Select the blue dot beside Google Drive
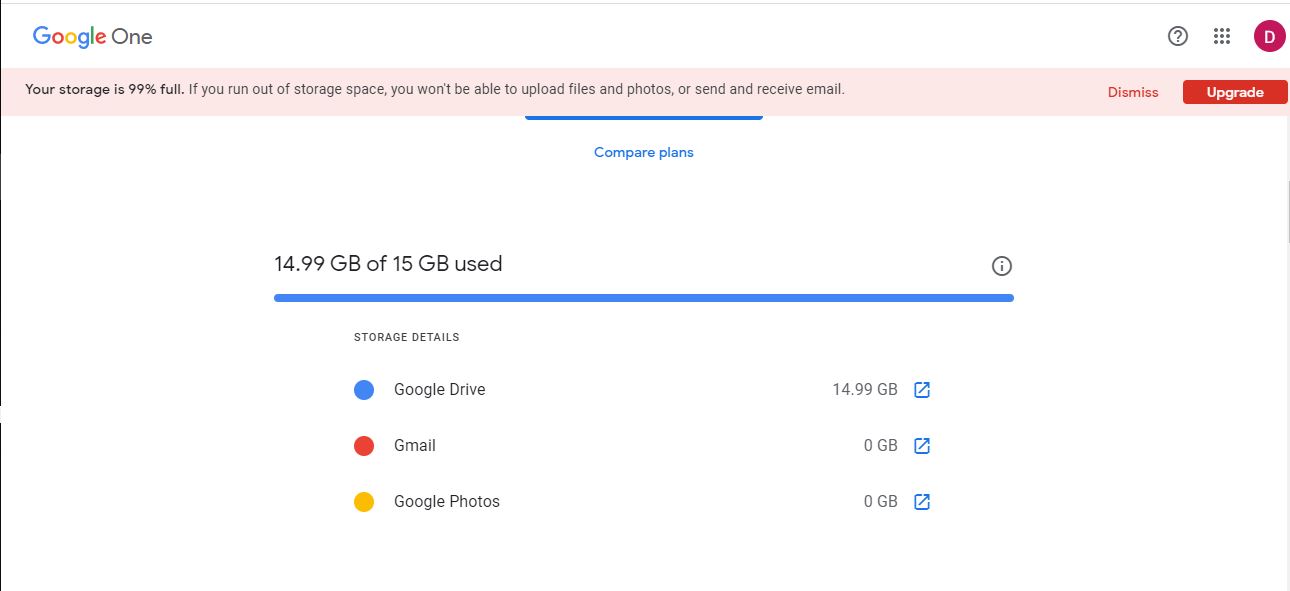This screenshot has height=591, width=1290. [363, 389]
